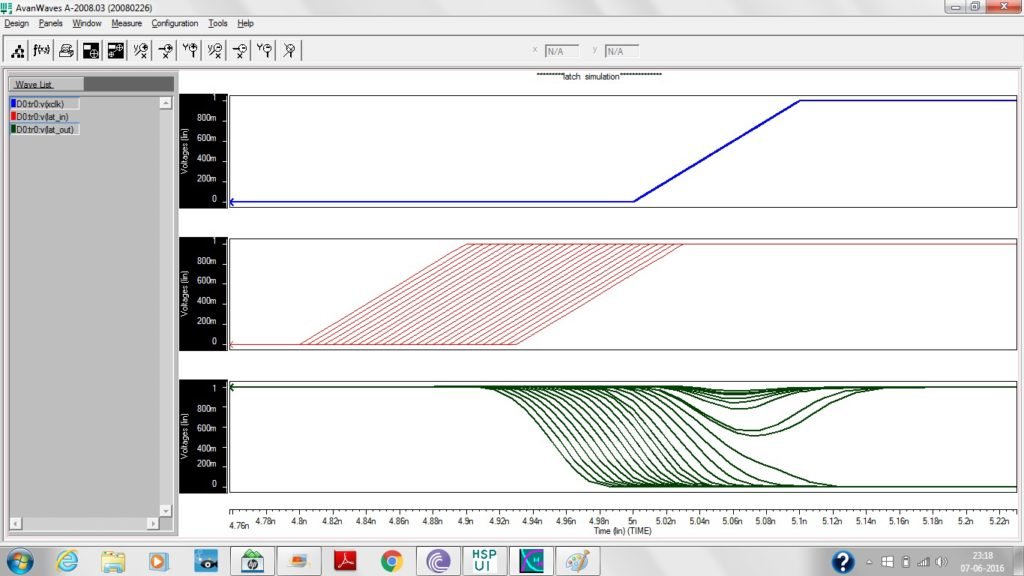Open the Tools menu
This screenshot has width=1024, height=576.
(218, 23)
